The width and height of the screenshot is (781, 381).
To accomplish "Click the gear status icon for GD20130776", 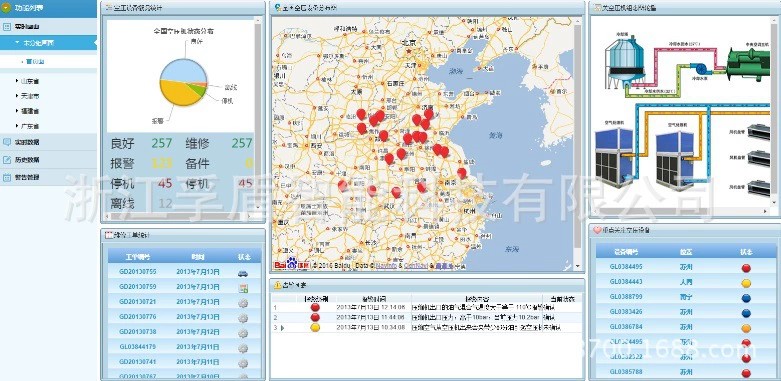I will click(243, 318).
